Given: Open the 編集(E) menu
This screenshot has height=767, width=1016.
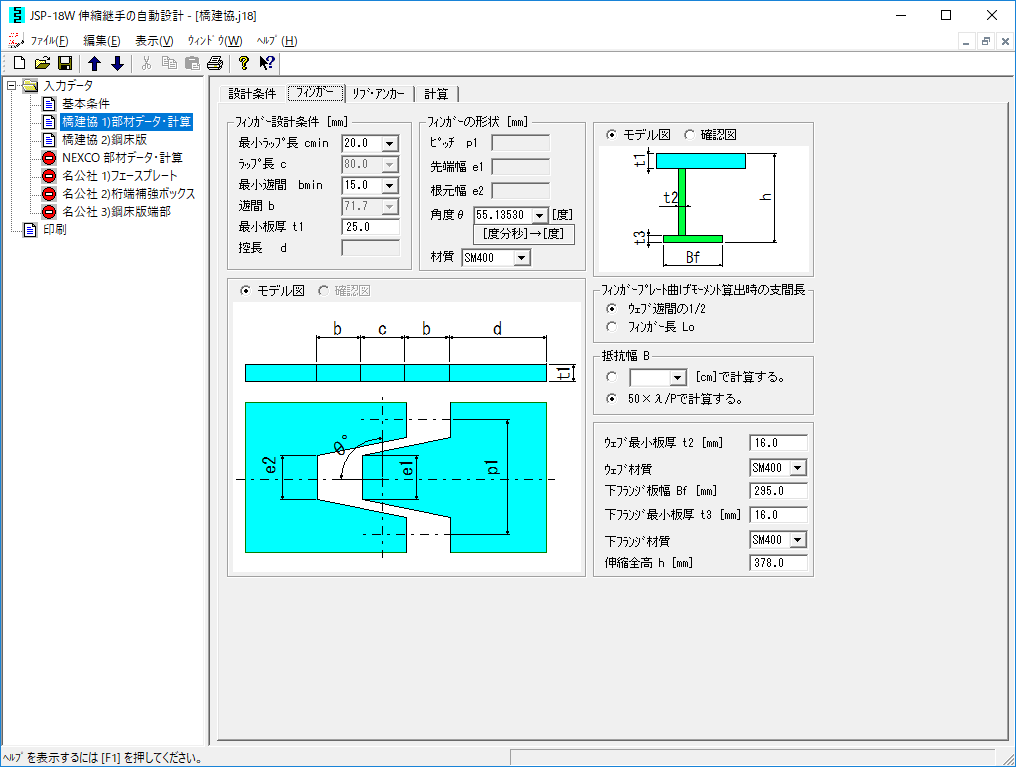Looking at the screenshot, I should click(x=101, y=41).
